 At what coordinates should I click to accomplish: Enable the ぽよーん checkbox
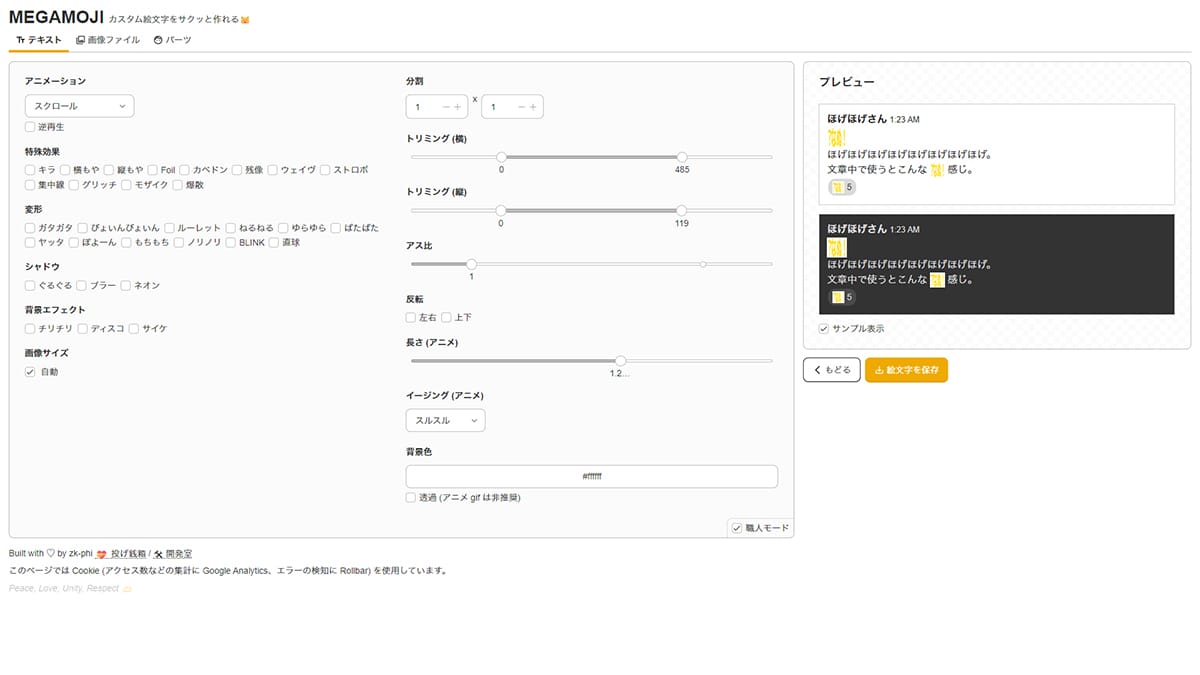[74, 242]
